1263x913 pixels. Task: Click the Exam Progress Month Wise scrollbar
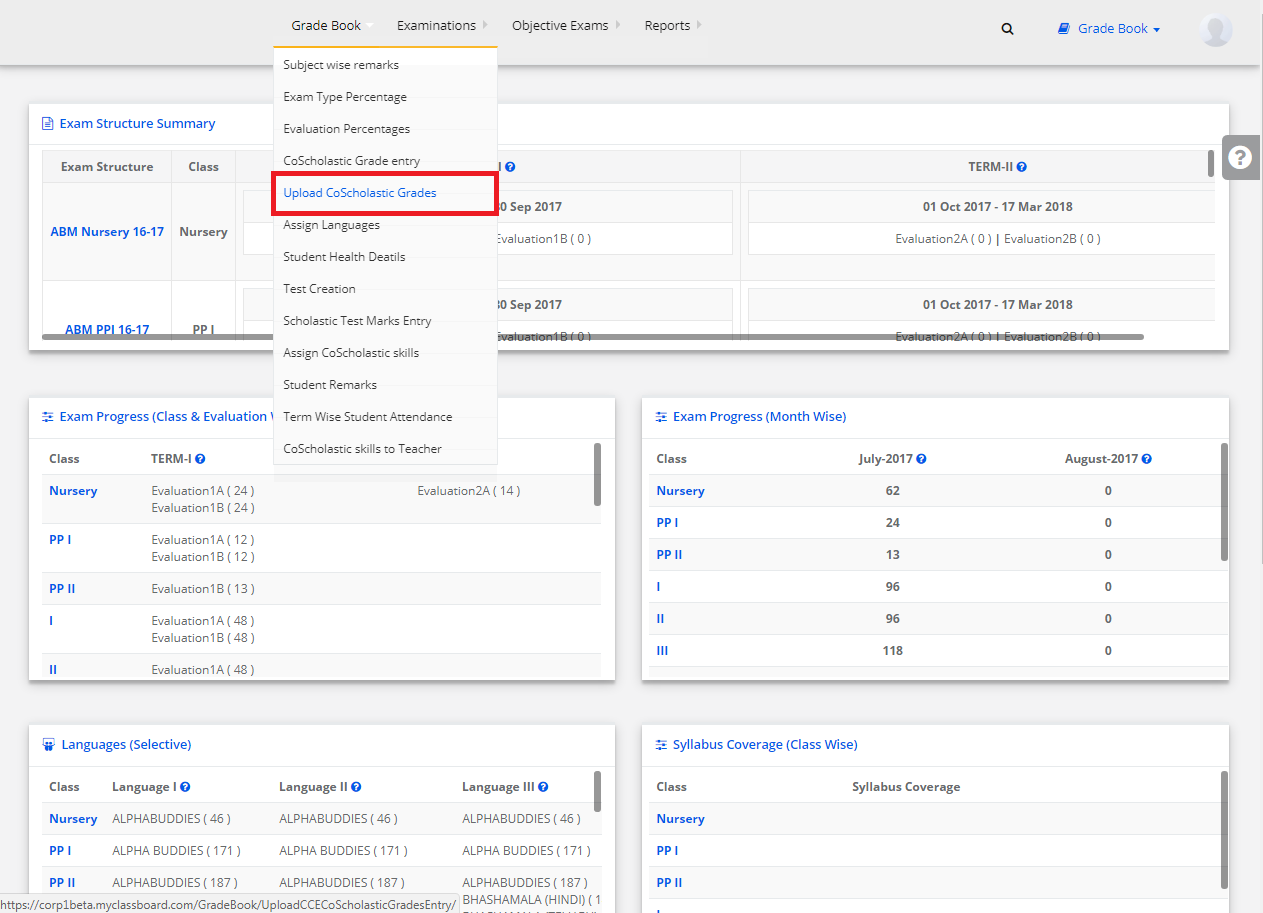coord(1224,502)
